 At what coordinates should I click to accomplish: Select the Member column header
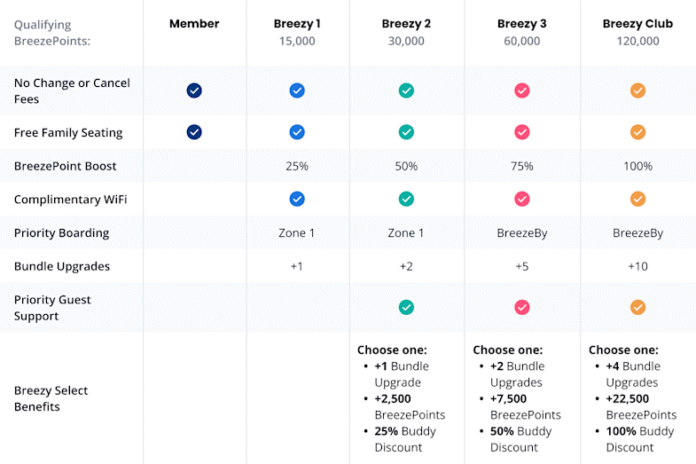tap(194, 24)
